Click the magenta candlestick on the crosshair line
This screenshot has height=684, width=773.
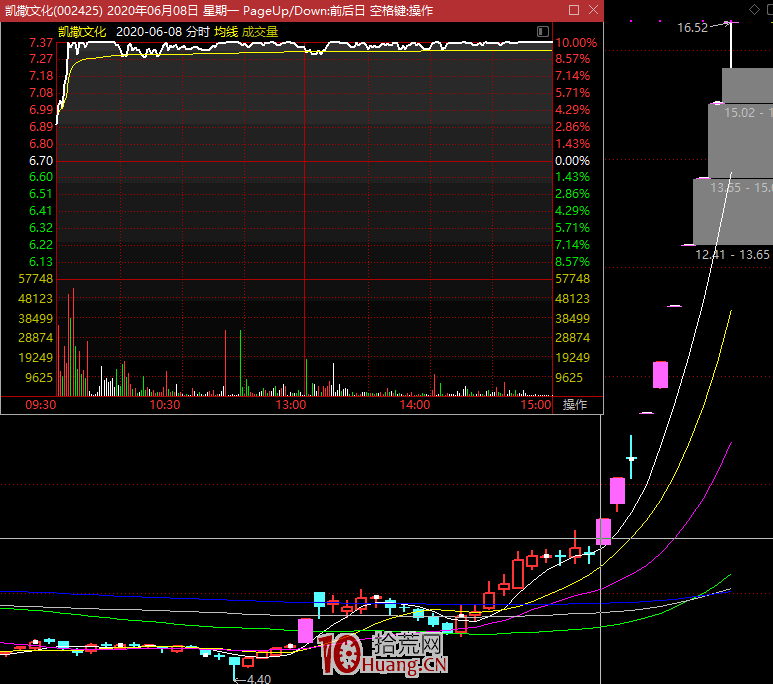tap(603, 531)
